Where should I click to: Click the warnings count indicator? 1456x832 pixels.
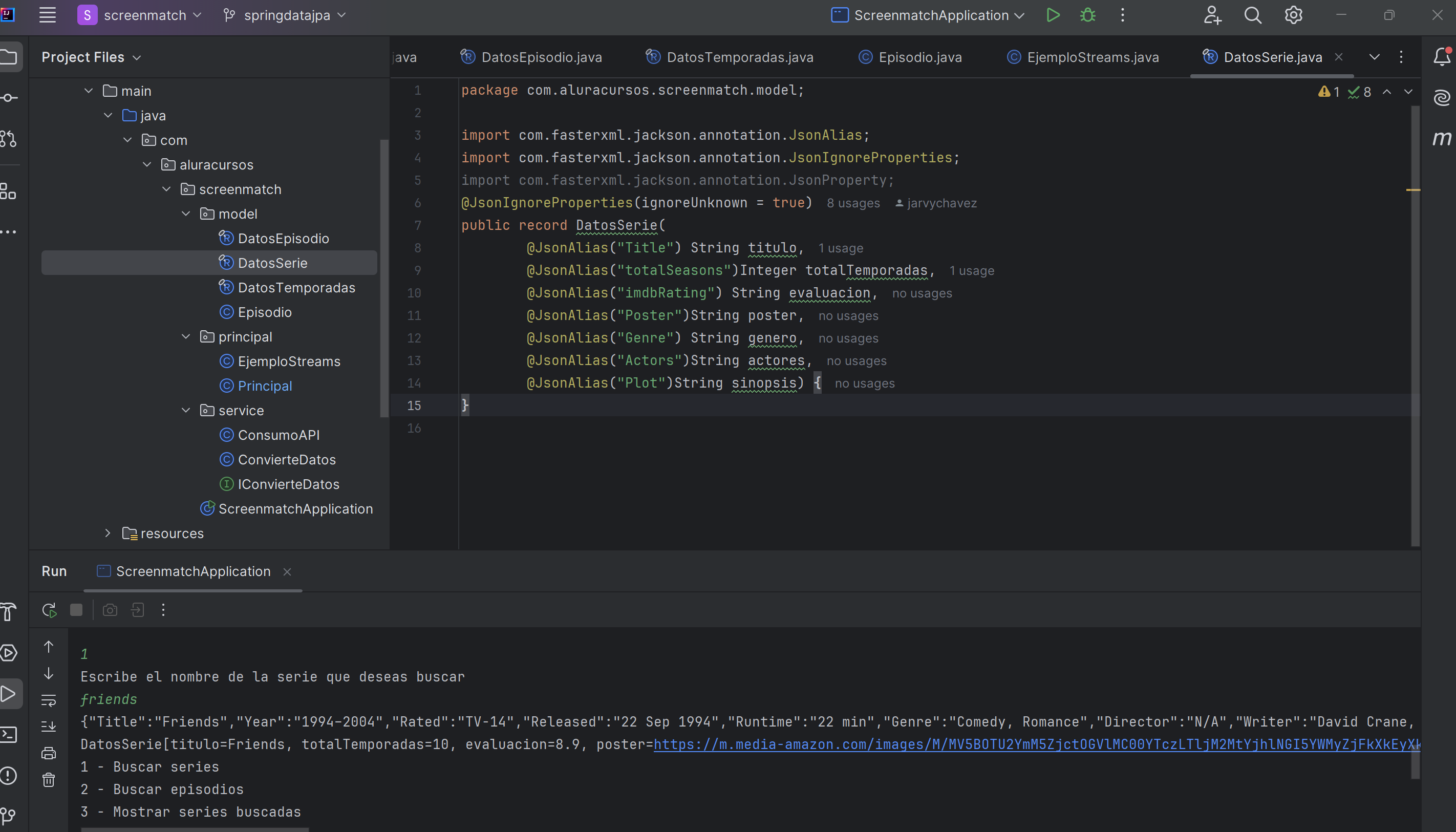(1329, 92)
